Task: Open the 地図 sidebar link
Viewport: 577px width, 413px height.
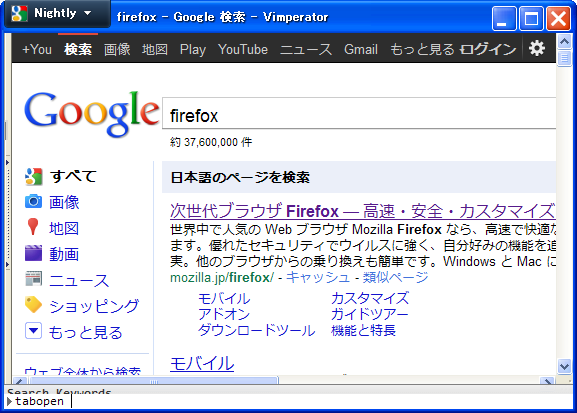Action: [x=64, y=228]
